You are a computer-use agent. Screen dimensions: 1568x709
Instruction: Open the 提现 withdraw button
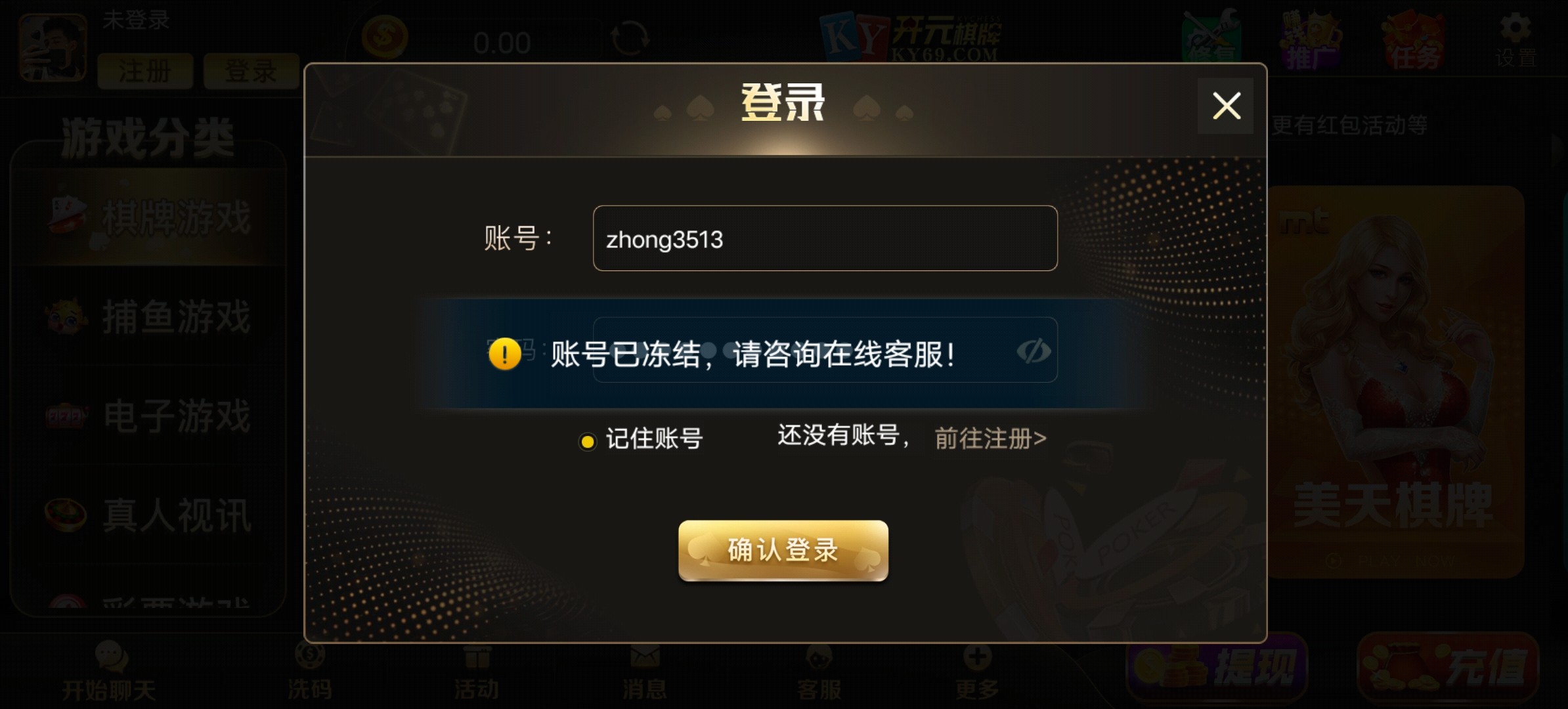point(1217,668)
